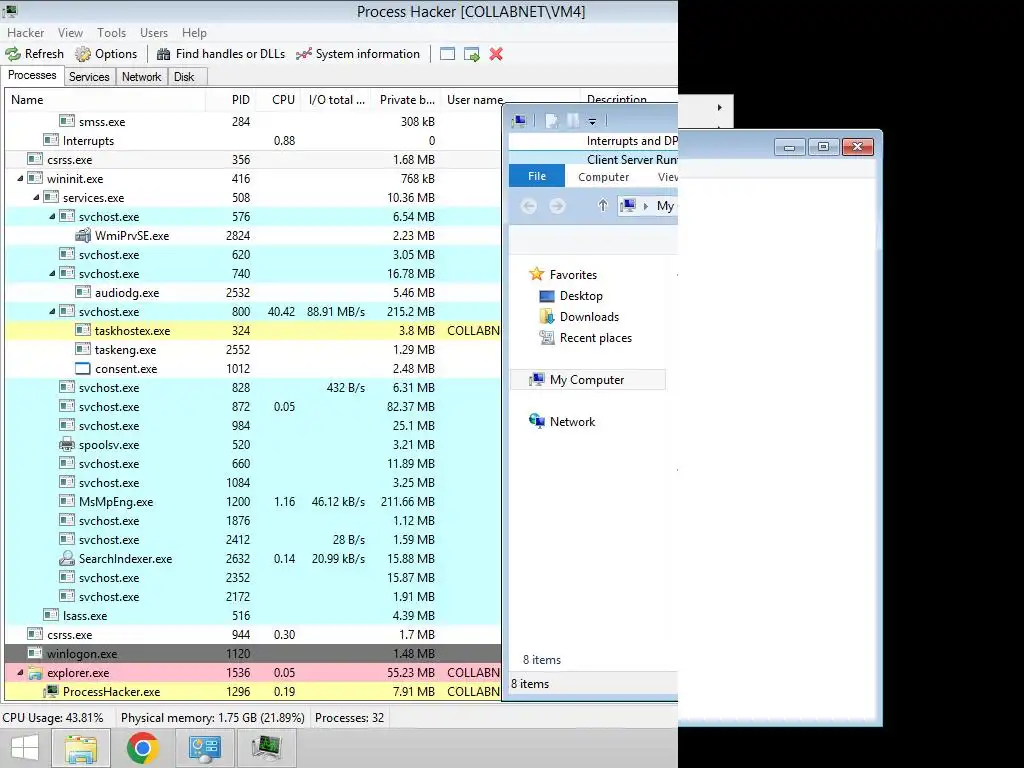Open Control Panel taskbar icon
1024x768 pixels.
205,748
